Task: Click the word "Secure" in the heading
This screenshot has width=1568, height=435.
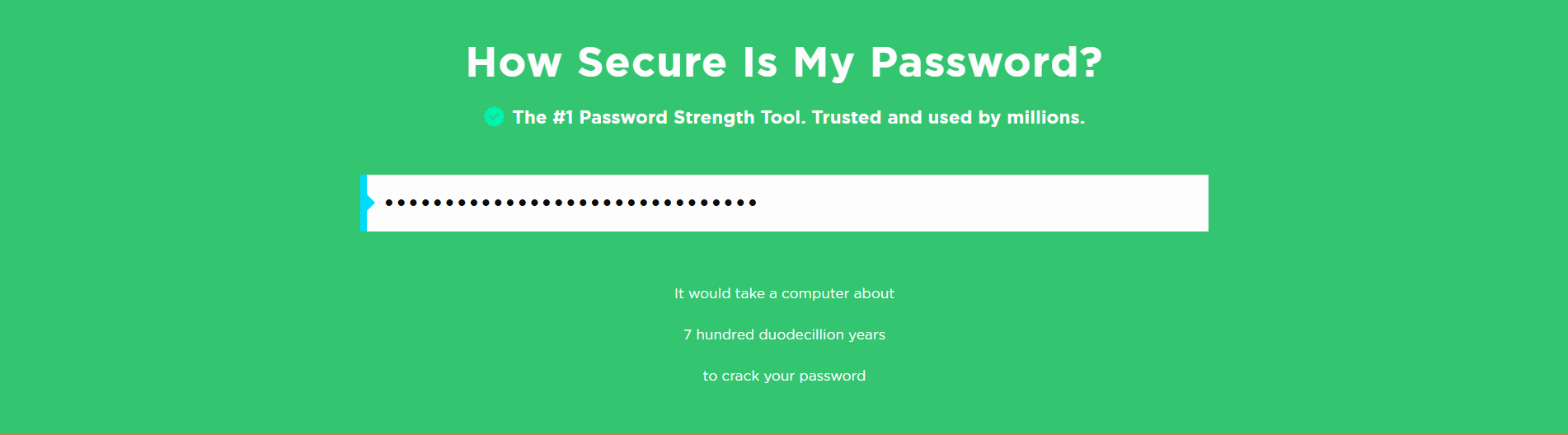Action: (652, 63)
